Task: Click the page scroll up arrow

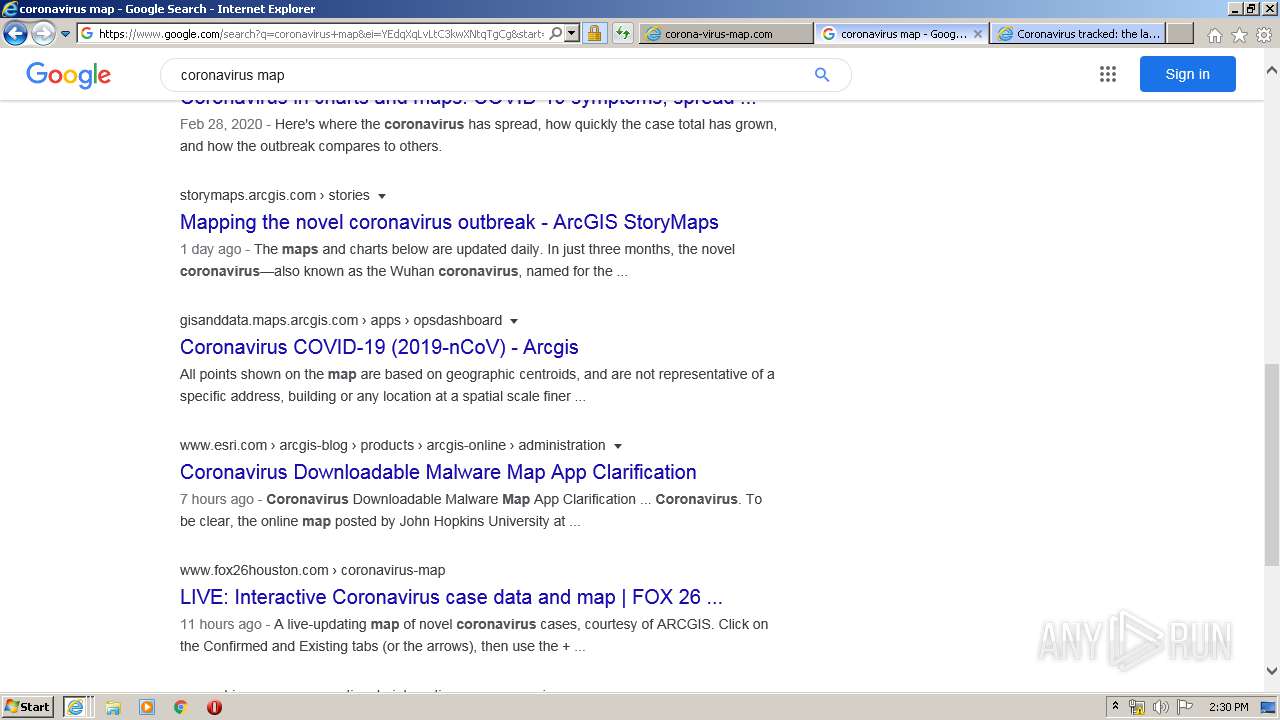Action: point(1271,70)
